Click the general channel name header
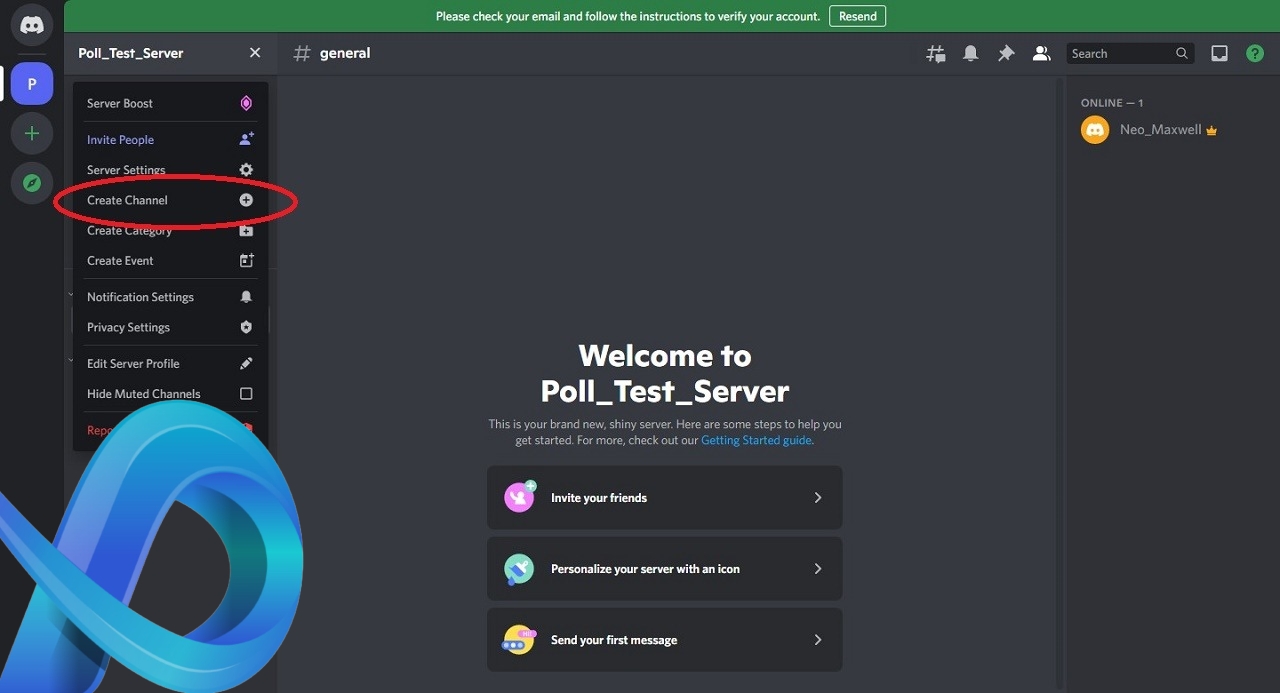Viewport: 1280px width, 693px height. click(345, 53)
